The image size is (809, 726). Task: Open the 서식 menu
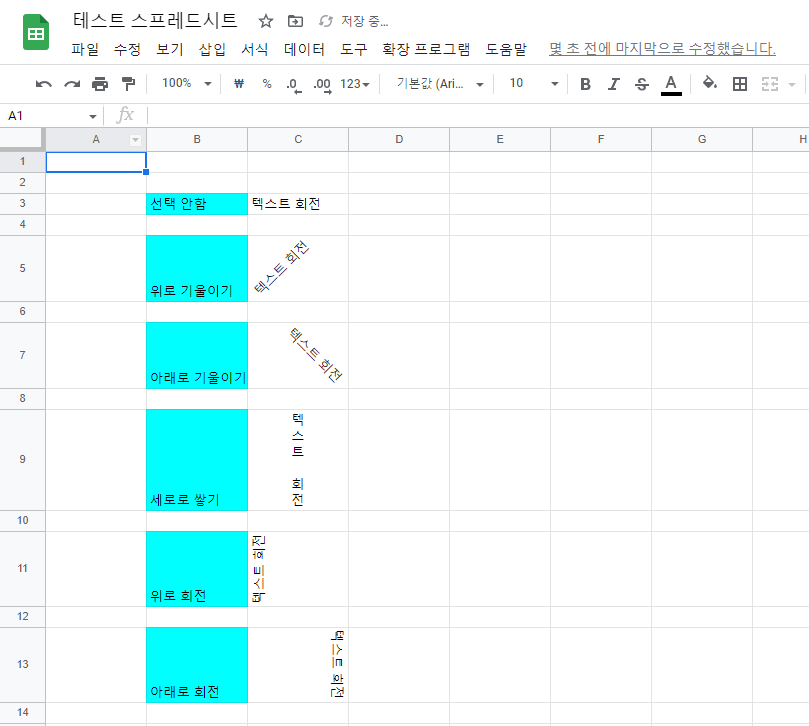[x=255, y=50]
